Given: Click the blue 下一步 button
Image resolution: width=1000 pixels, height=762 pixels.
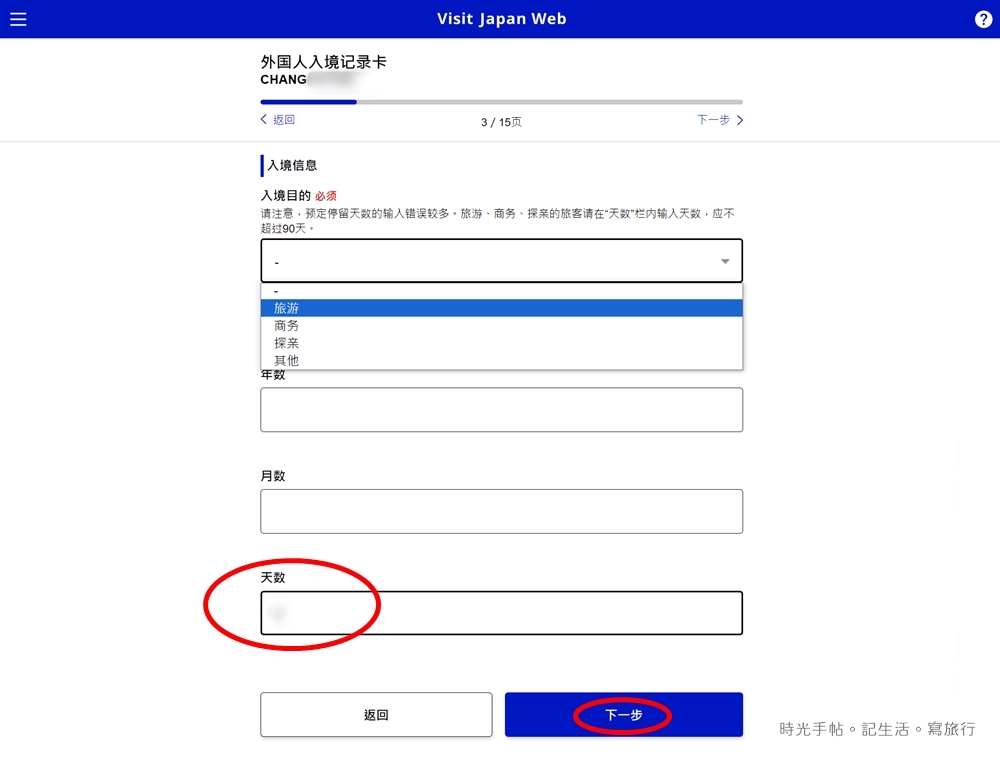Looking at the screenshot, I should (624, 715).
